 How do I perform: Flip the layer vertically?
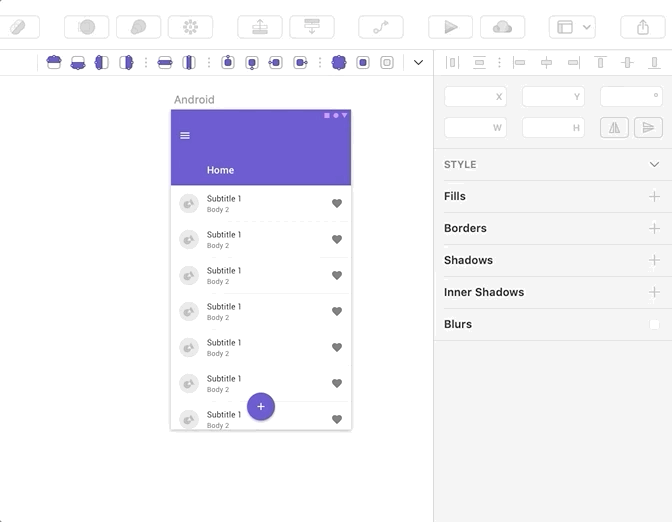(648, 127)
